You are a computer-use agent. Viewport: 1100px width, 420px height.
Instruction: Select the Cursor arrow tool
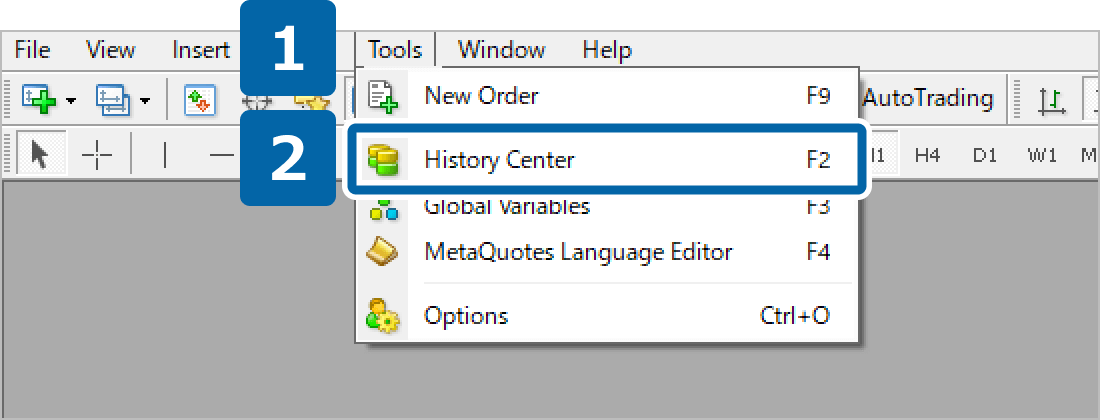coord(41,152)
